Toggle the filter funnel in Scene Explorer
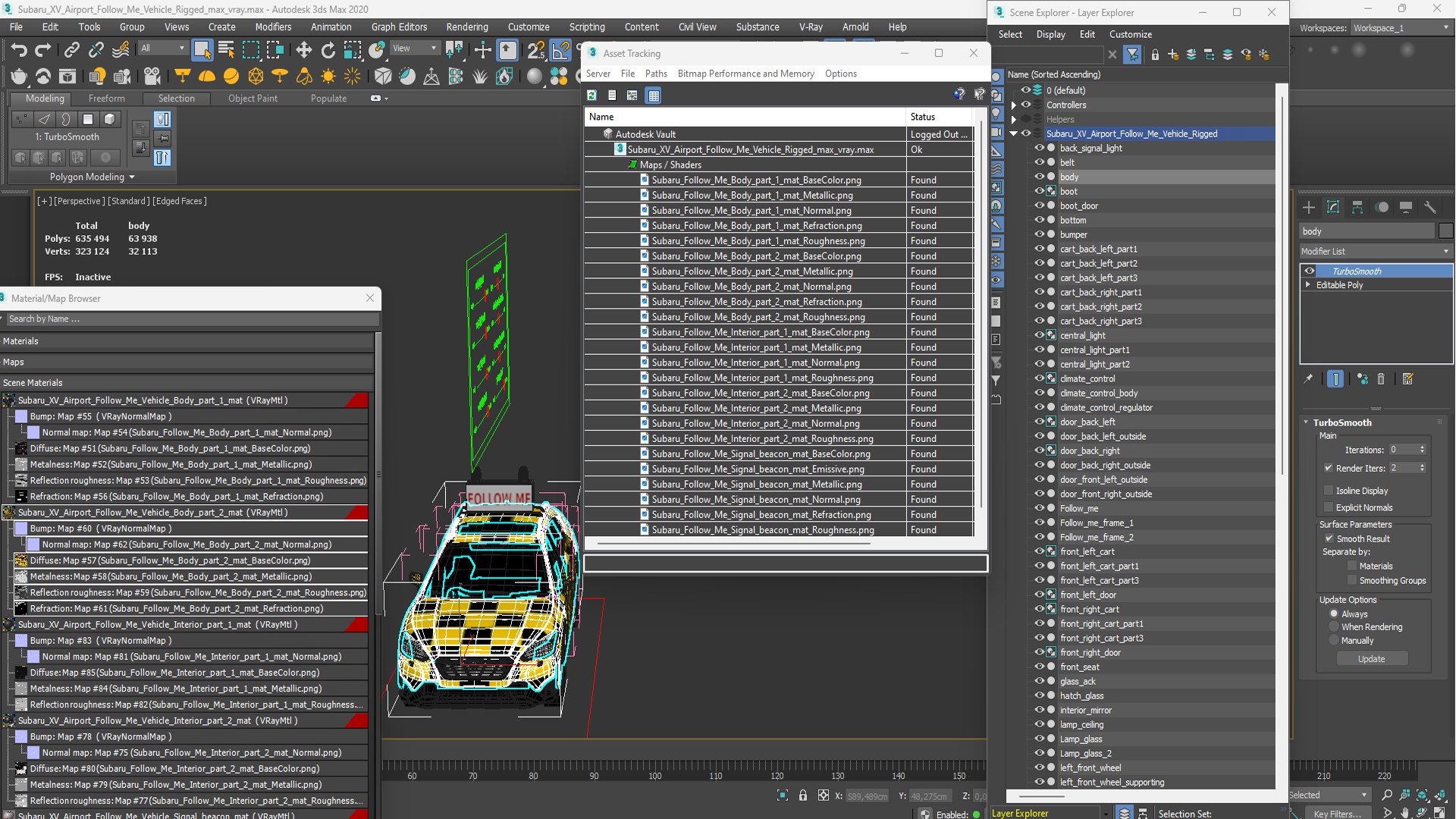 1132,55
